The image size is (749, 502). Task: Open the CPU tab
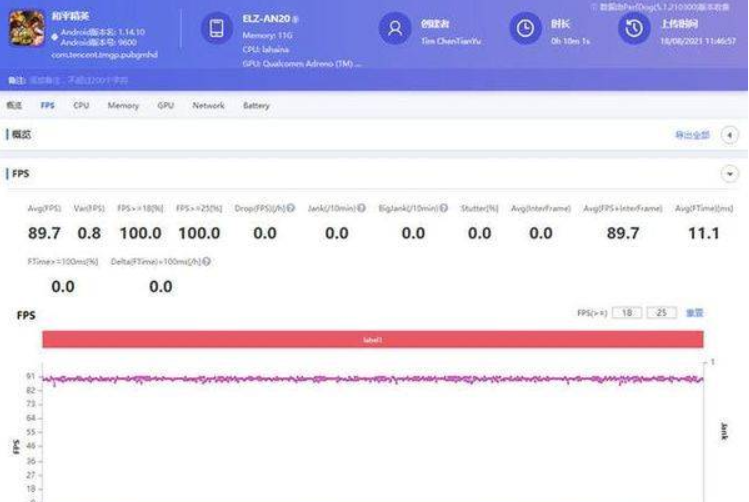point(81,106)
